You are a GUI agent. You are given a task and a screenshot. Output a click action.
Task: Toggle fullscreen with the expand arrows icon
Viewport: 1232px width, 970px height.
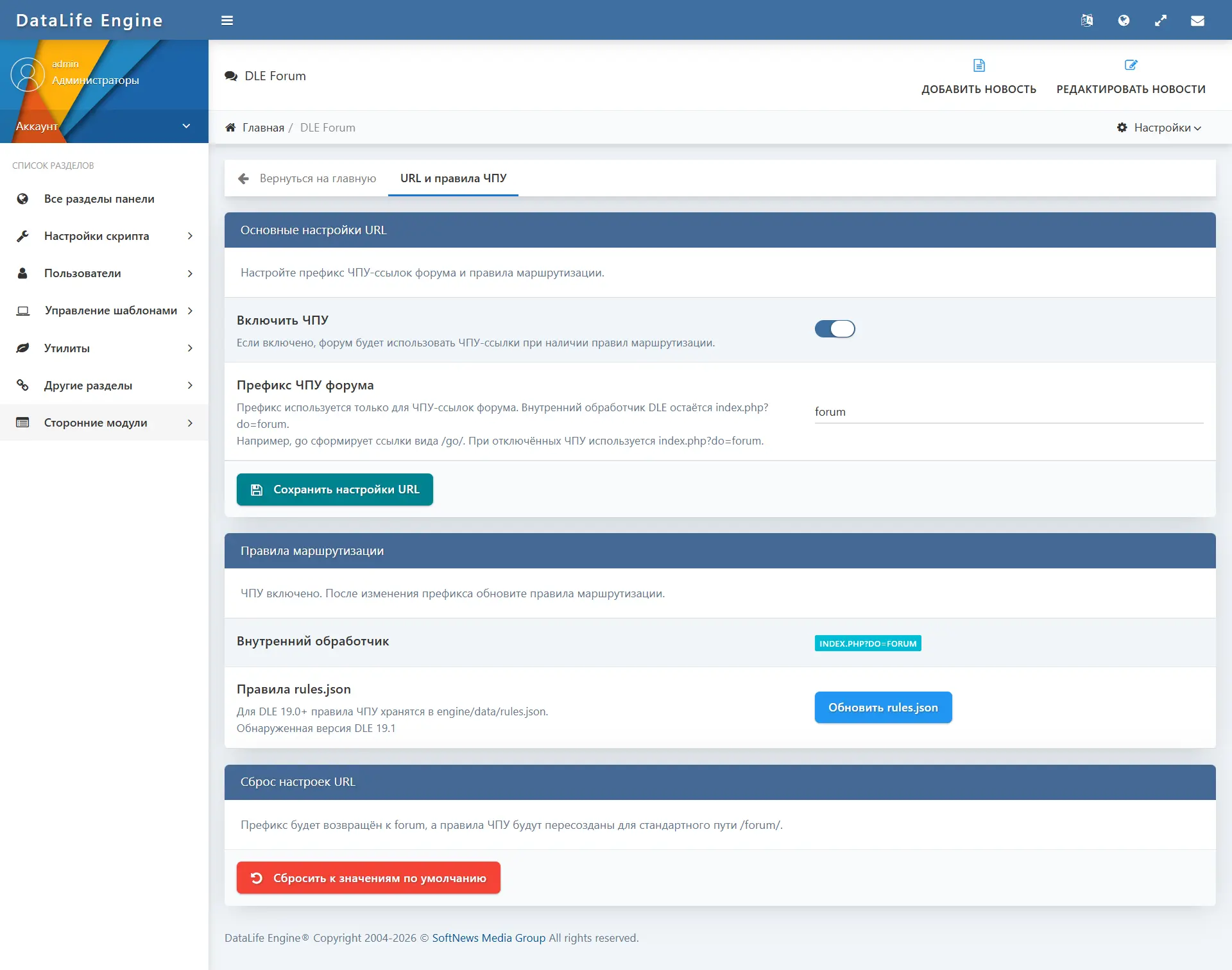tap(1161, 21)
